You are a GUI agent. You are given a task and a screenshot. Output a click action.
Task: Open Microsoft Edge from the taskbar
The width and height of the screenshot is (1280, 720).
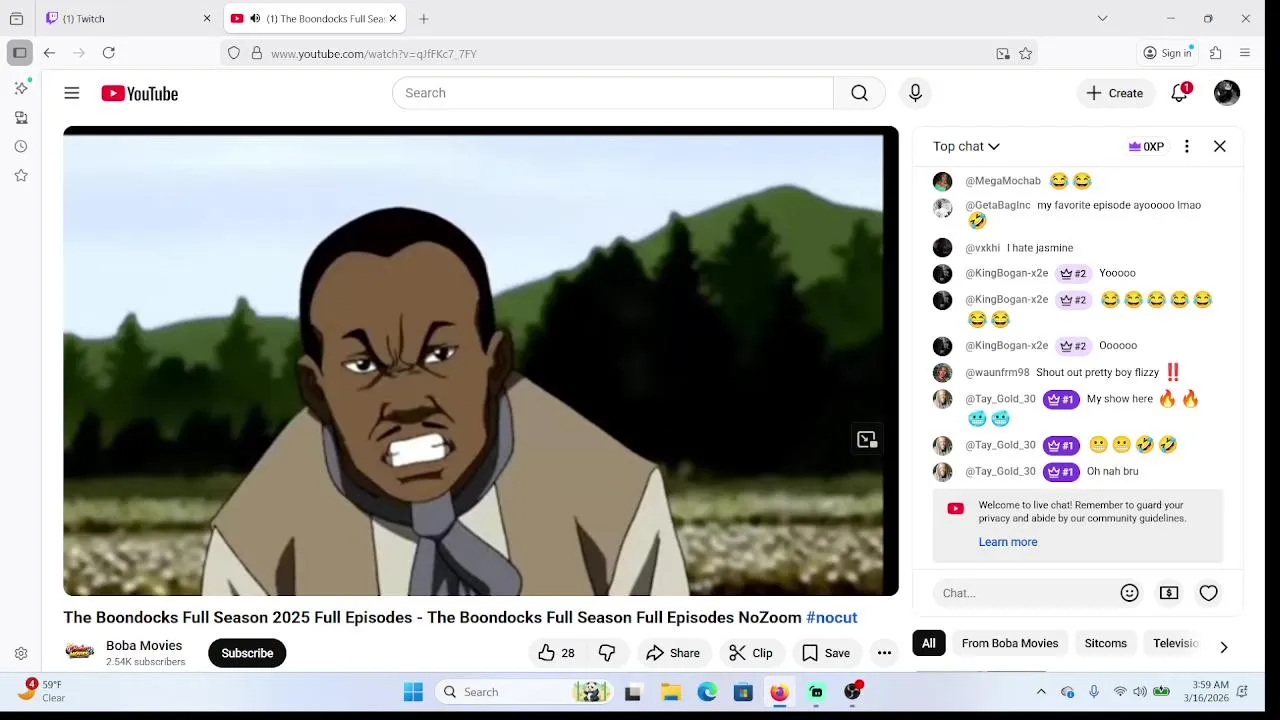pos(707,692)
